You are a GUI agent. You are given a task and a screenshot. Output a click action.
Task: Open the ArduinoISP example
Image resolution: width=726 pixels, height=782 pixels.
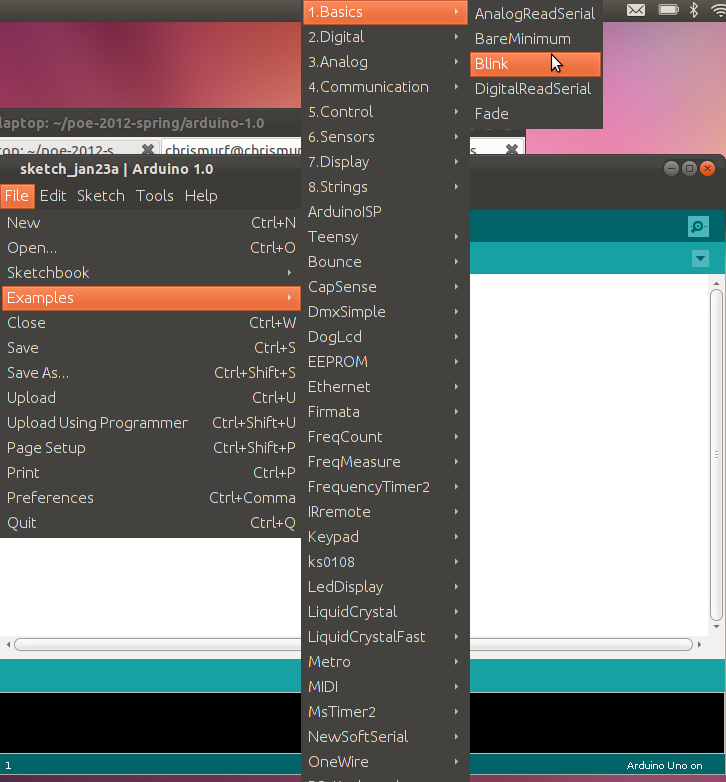coord(385,211)
